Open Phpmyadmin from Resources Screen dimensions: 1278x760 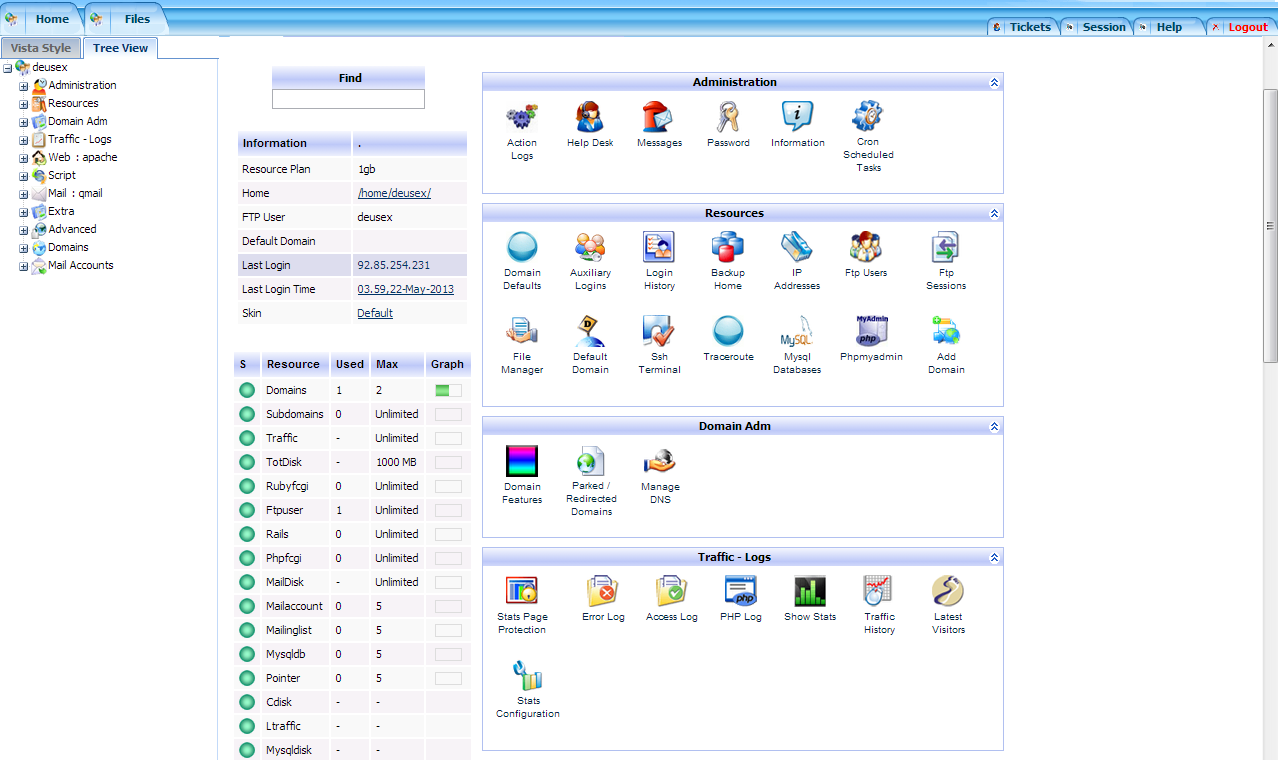871,332
